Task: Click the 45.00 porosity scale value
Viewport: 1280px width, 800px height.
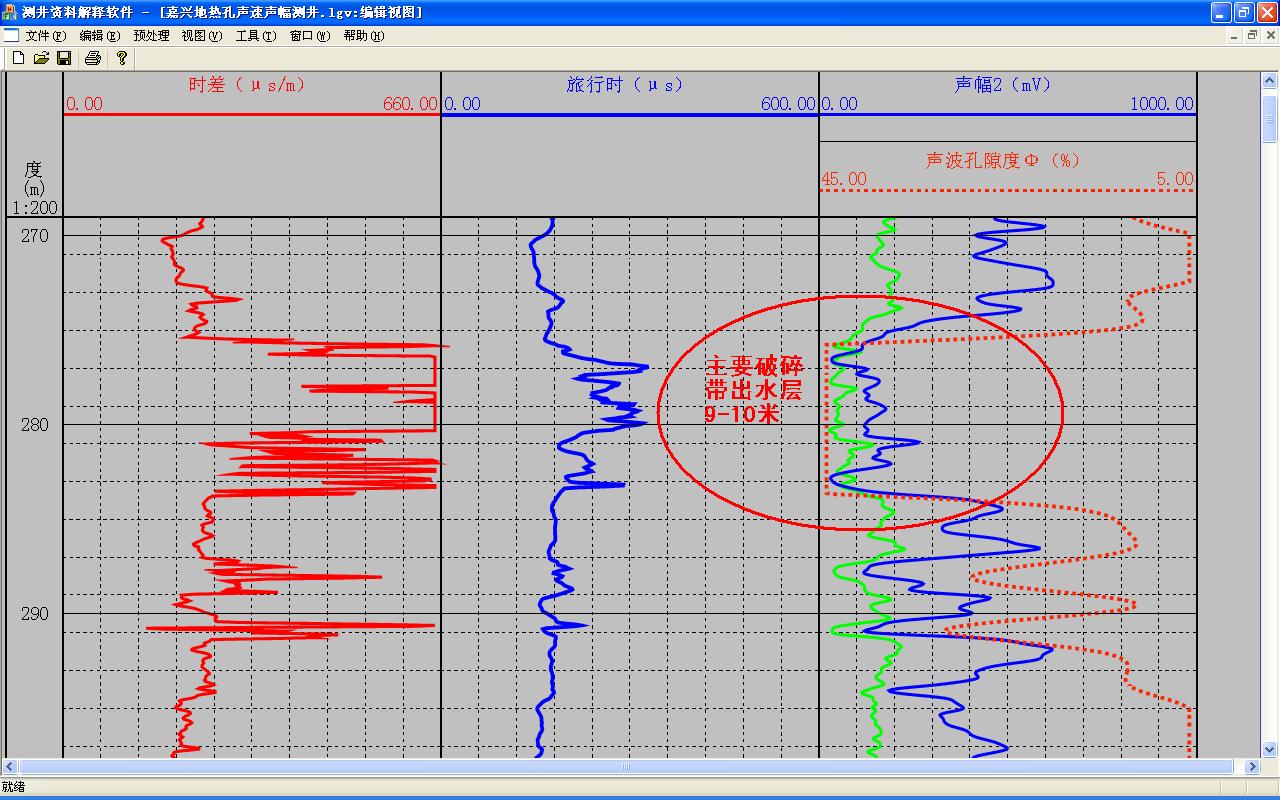Action: pos(844,179)
